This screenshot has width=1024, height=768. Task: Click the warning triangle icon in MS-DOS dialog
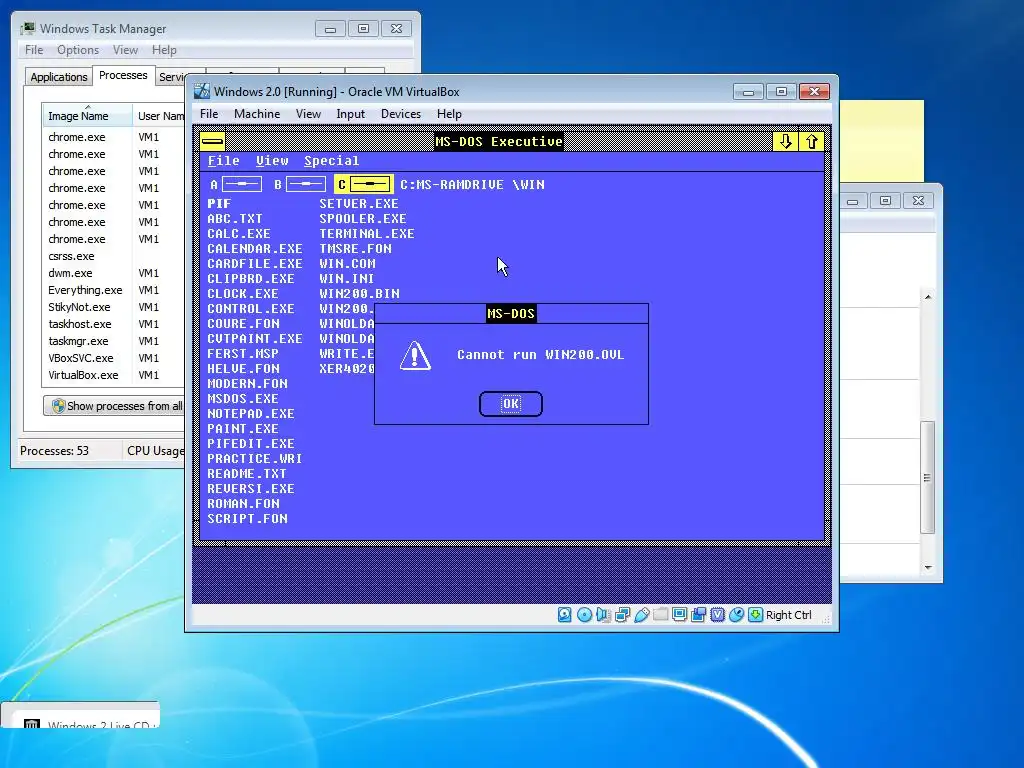[x=415, y=355]
